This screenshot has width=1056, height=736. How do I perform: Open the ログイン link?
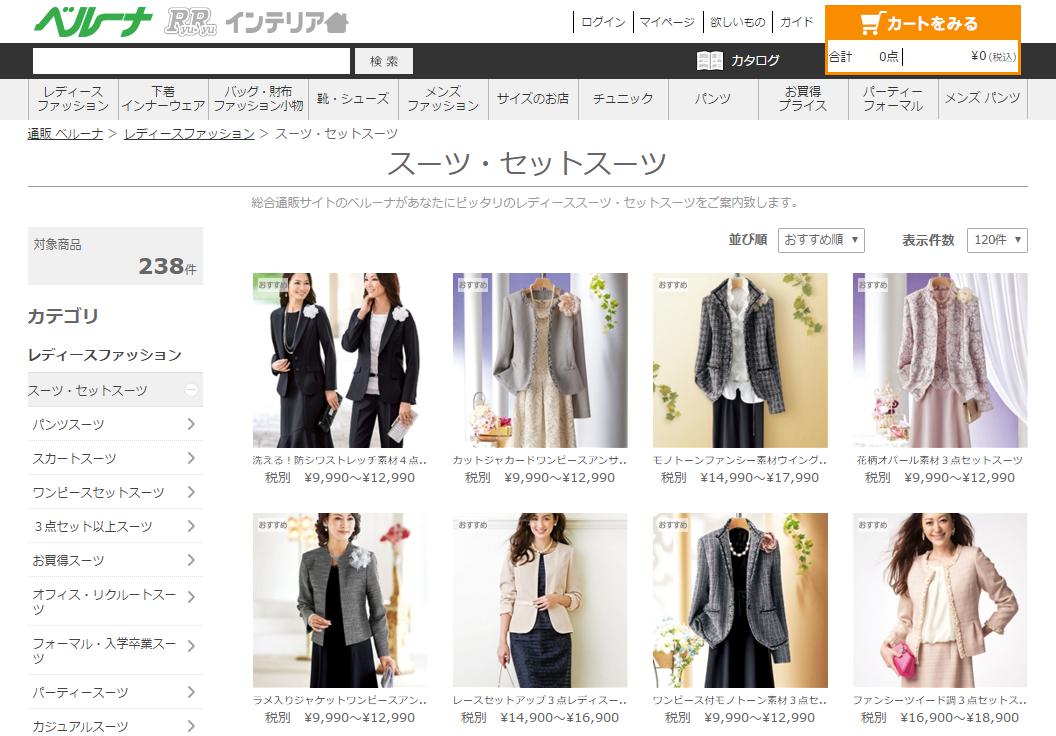[603, 22]
